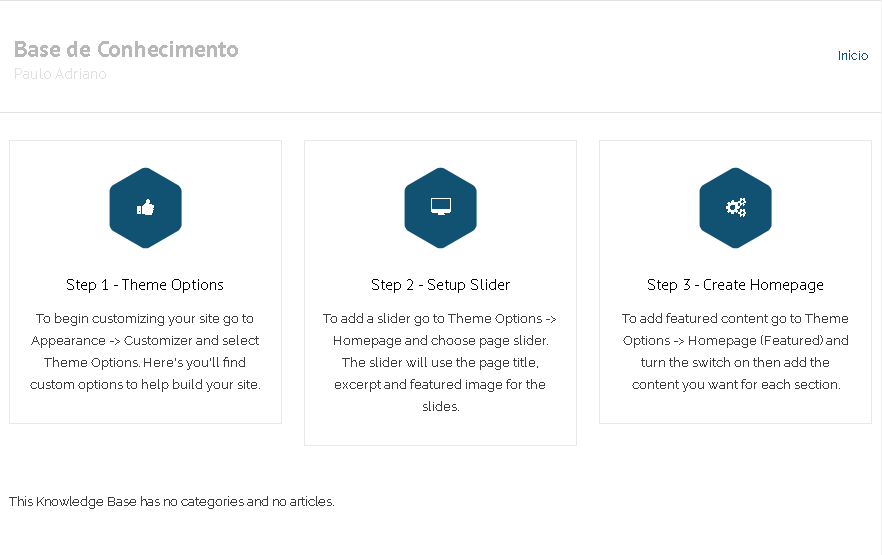Click the Step 2 slider description paragraph
The height and width of the screenshot is (555, 882).
click(440, 362)
